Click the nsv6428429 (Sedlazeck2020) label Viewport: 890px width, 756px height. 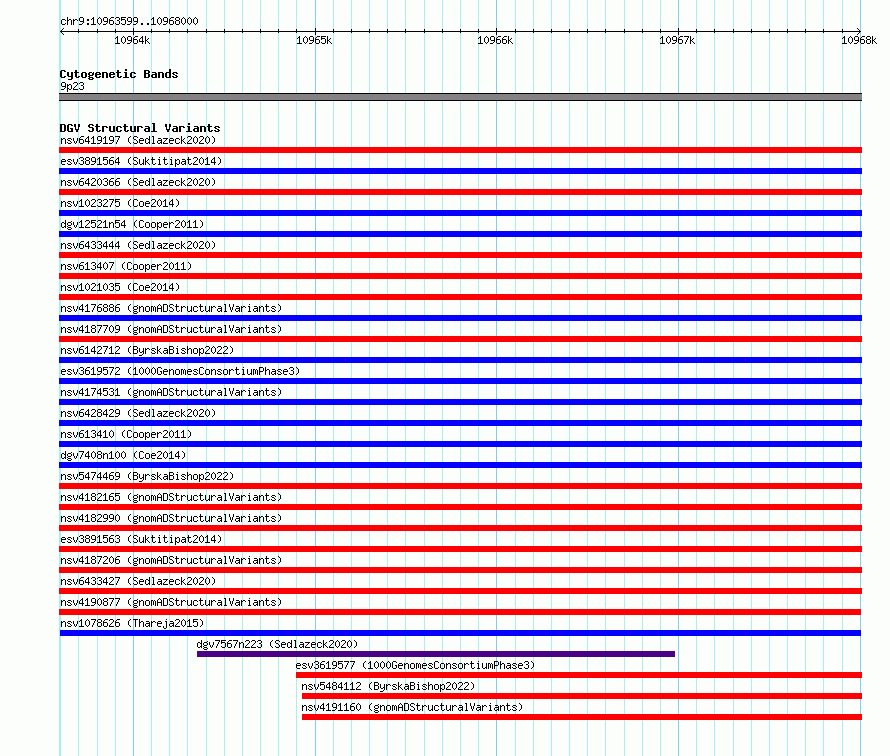pyautogui.click(x=138, y=413)
